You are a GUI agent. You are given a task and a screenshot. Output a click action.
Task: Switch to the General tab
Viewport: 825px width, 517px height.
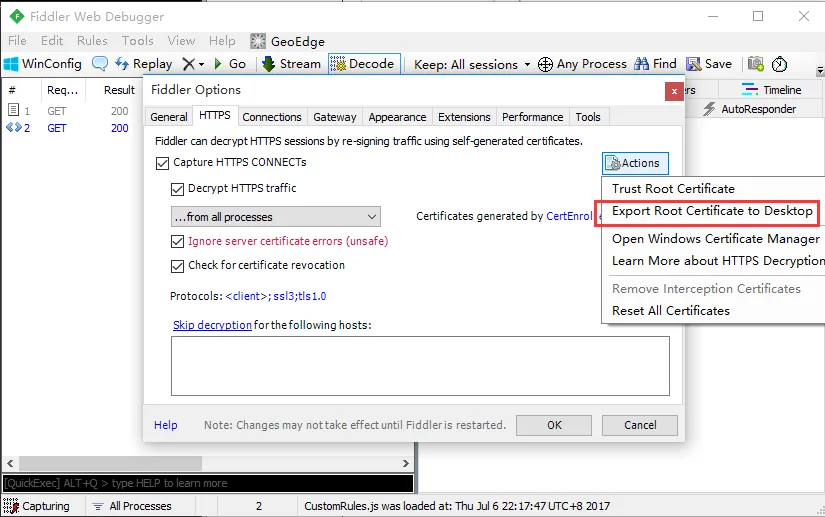coord(169,117)
